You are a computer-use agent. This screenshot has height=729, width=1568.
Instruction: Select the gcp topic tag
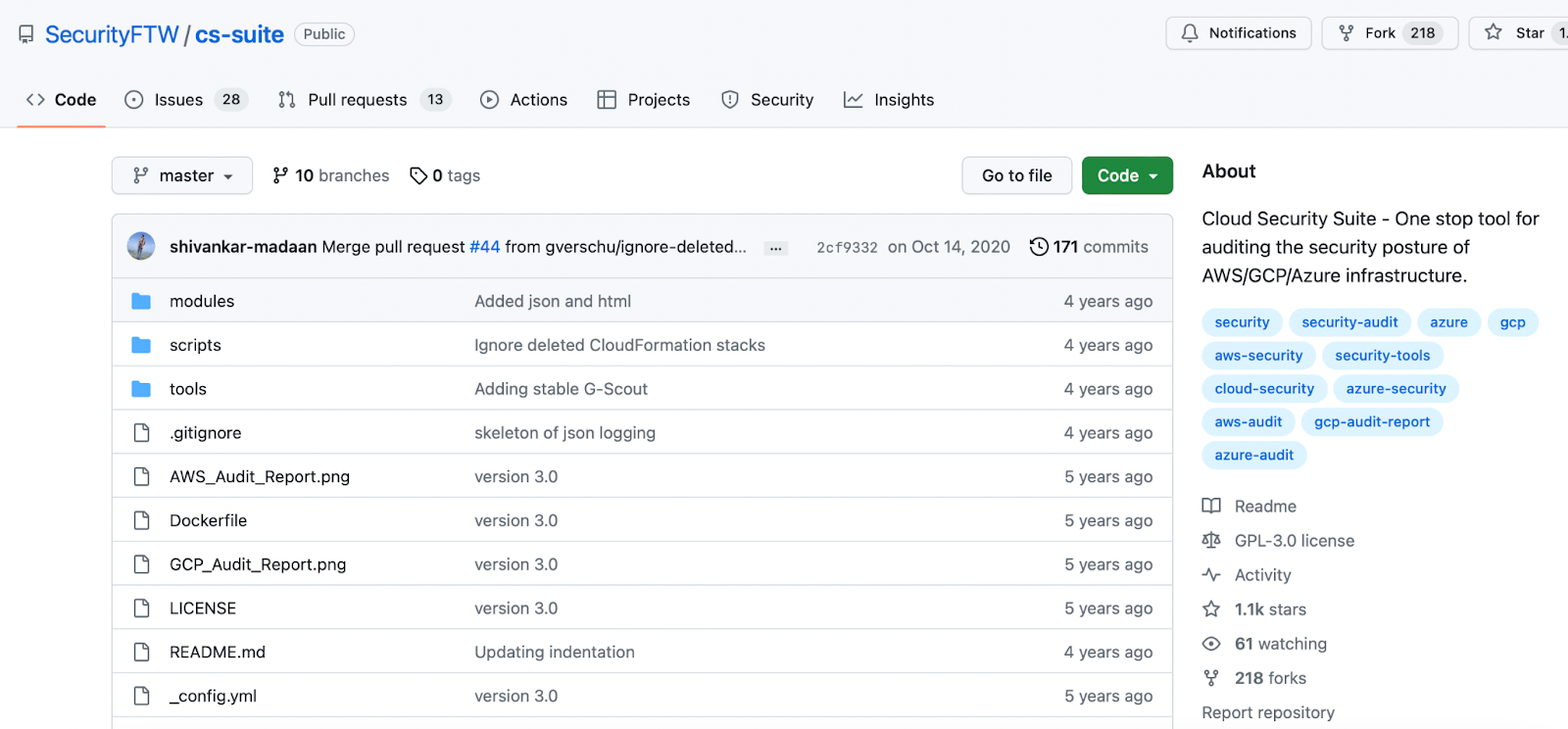[1513, 322]
